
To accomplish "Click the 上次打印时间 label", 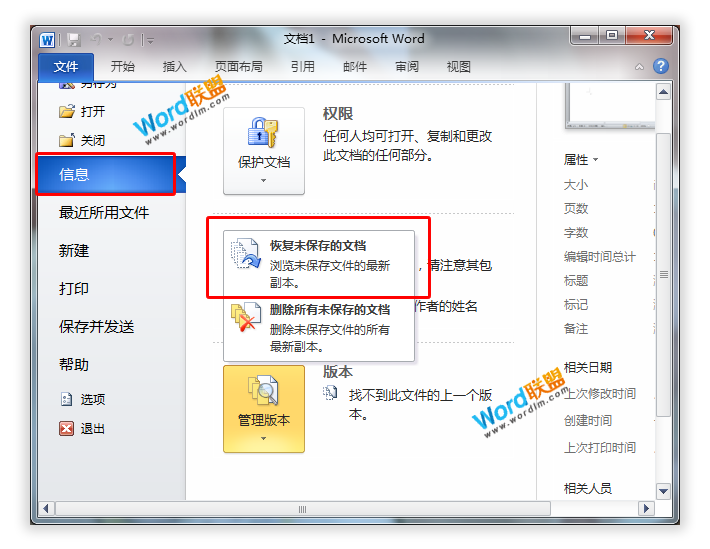I will pos(600,448).
